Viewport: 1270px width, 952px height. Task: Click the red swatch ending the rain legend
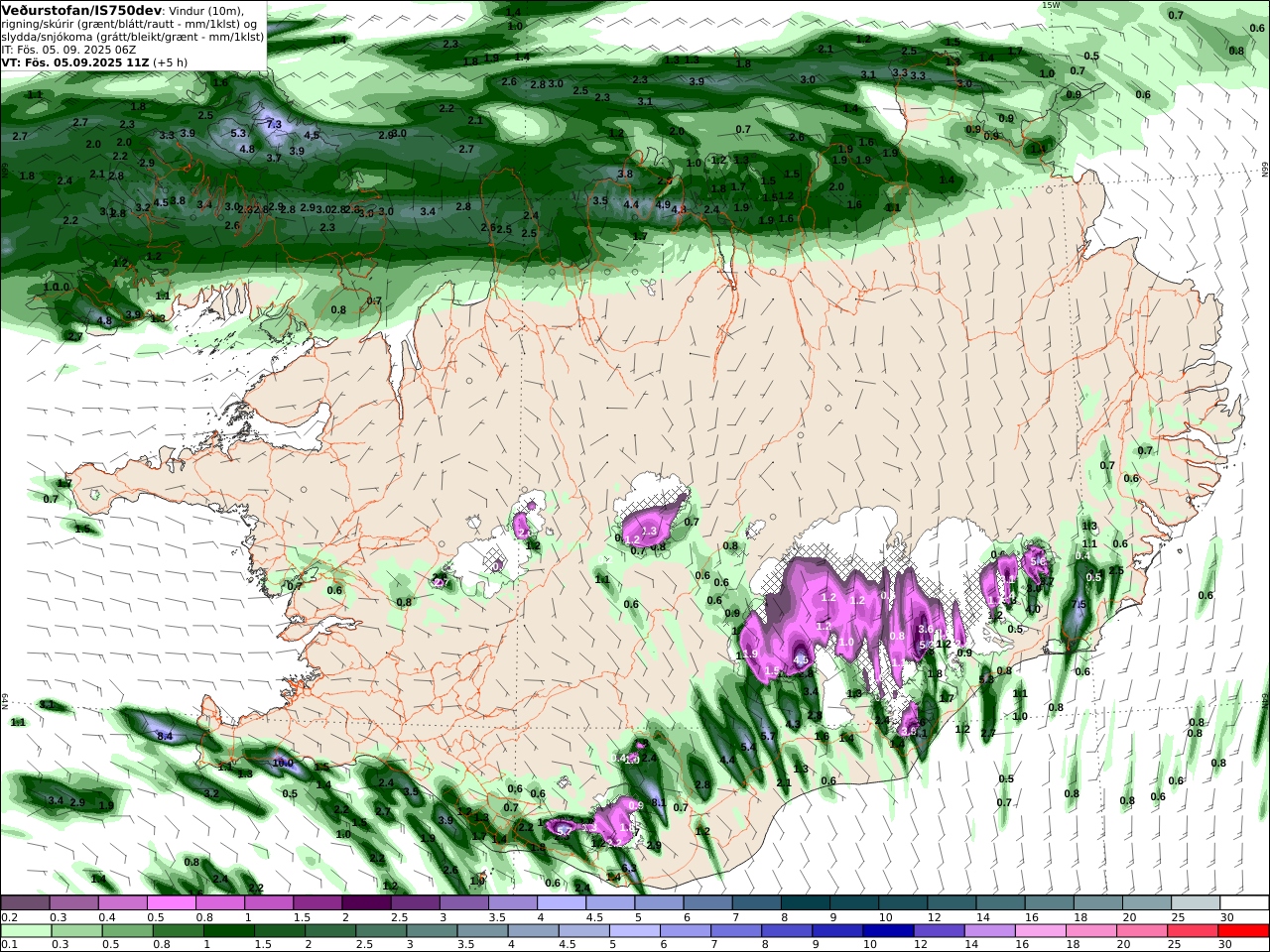click(x=1243, y=931)
